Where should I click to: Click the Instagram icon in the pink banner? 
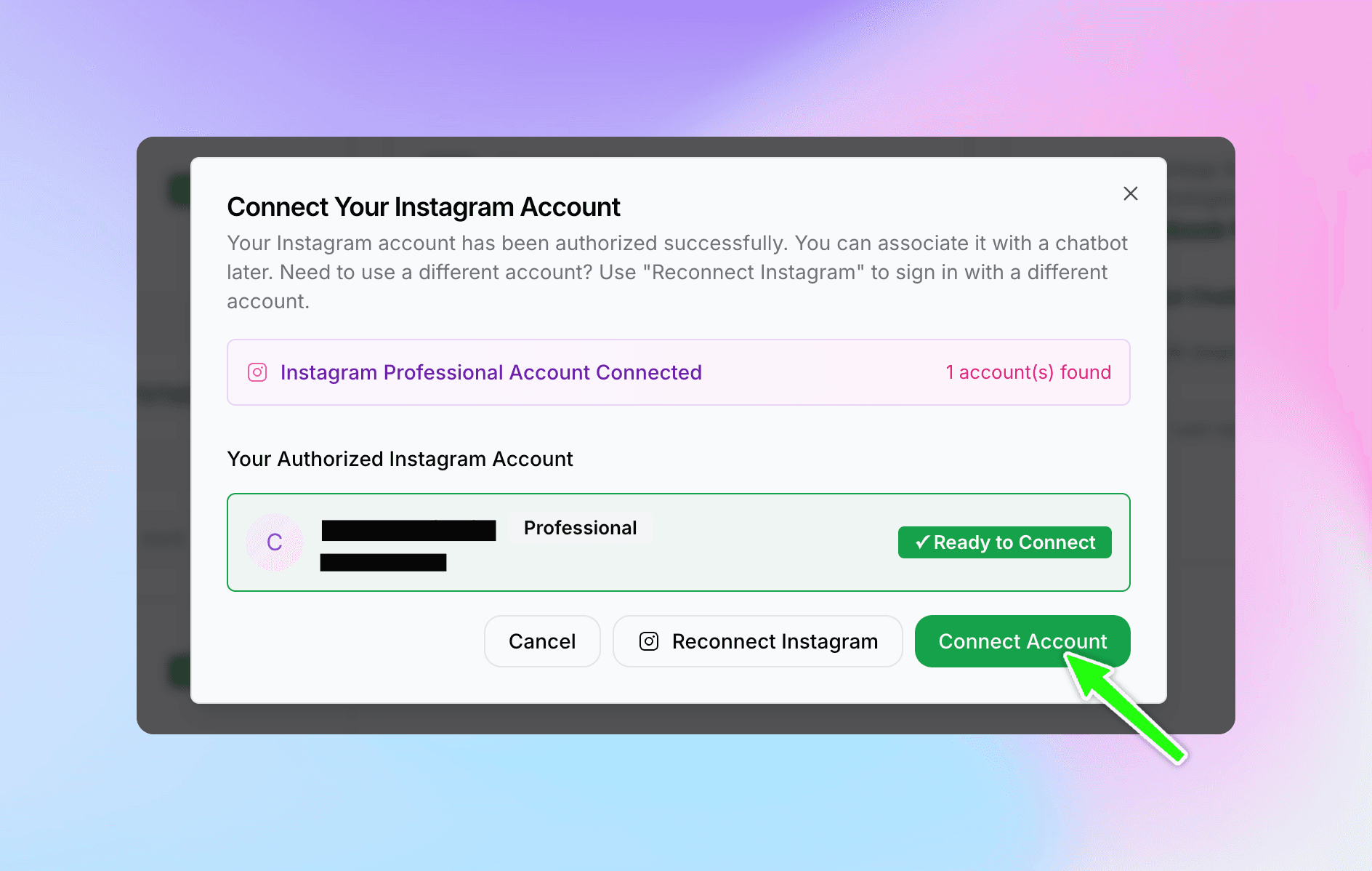coord(257,372)
